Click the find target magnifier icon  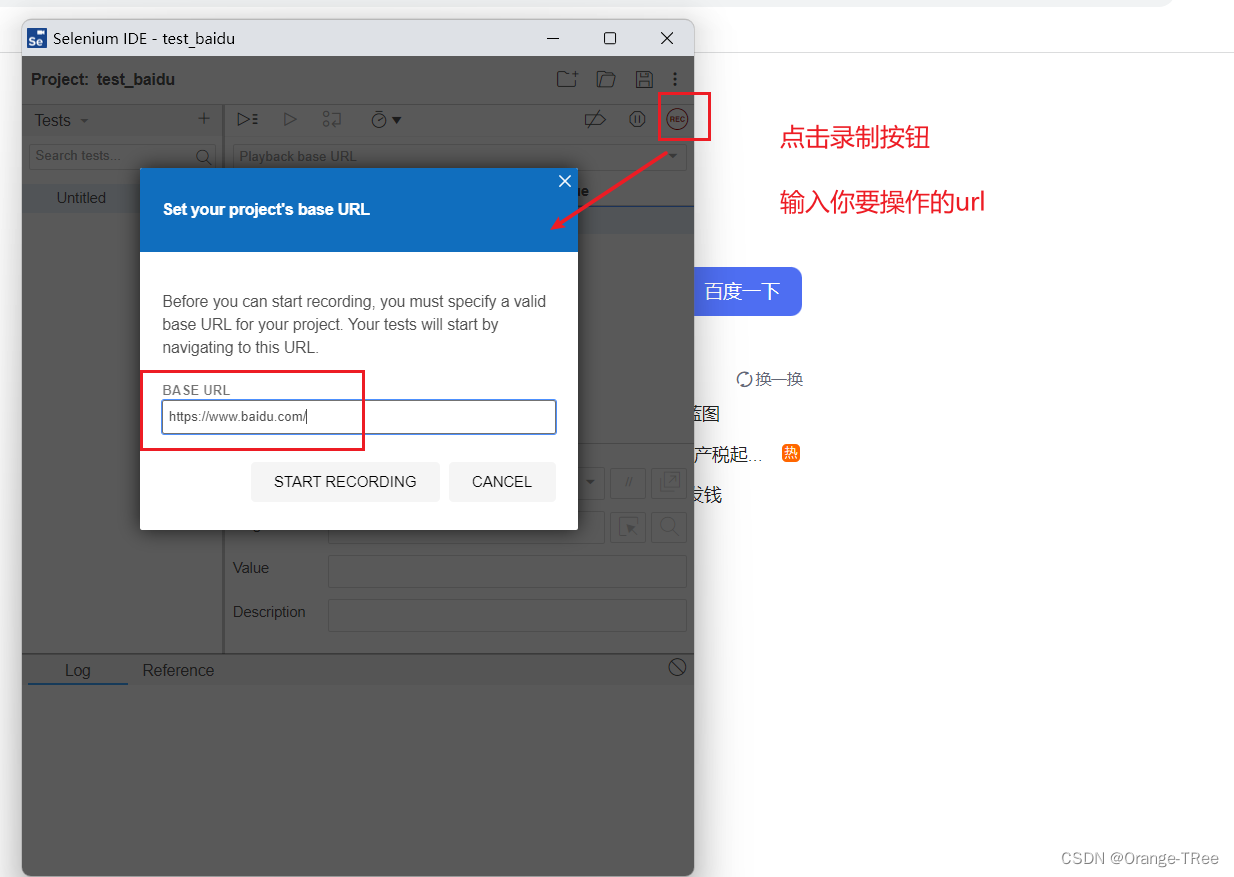tap(668, 527)
